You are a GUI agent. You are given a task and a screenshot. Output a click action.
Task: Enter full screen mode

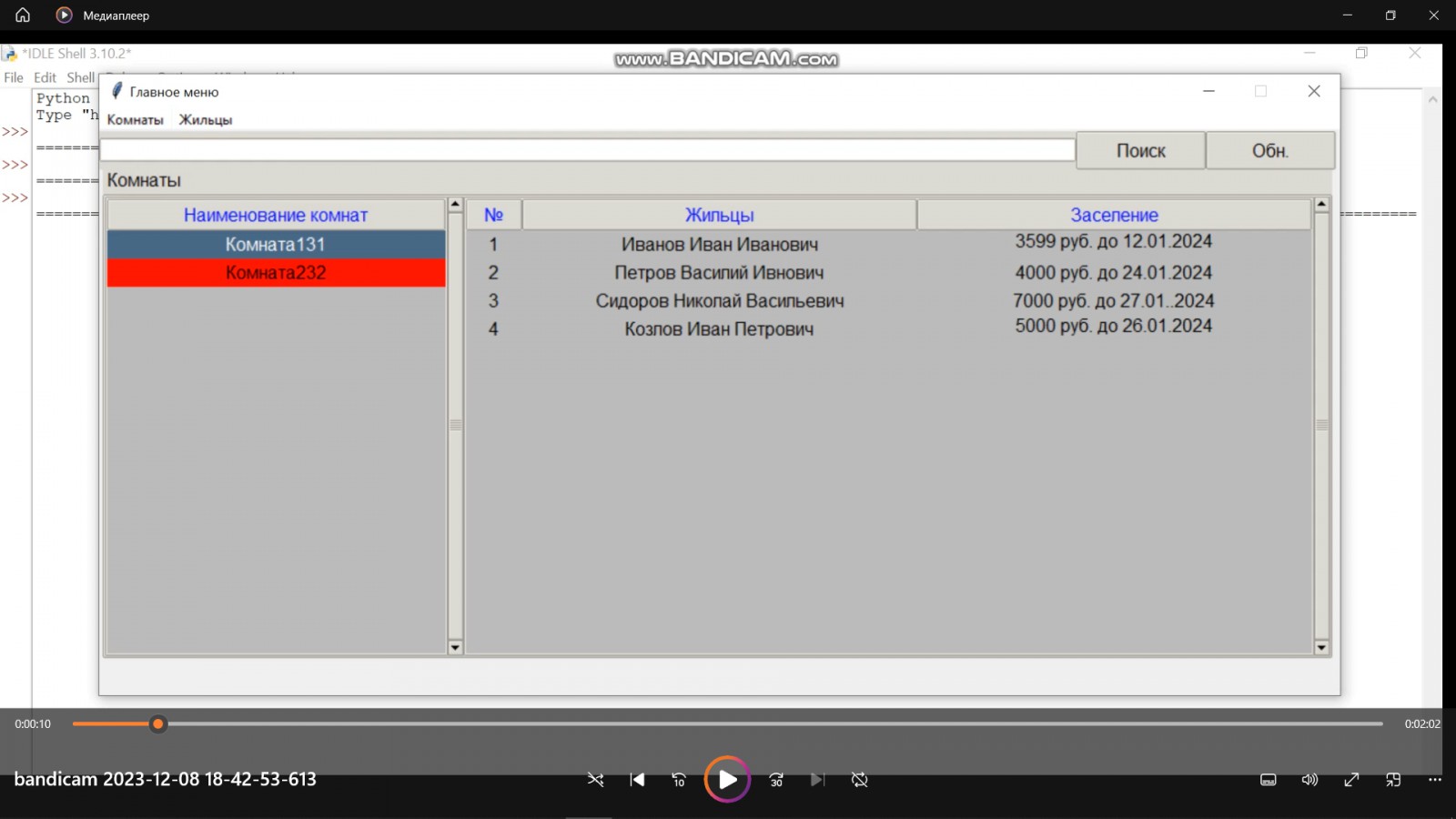[1351, 780]
